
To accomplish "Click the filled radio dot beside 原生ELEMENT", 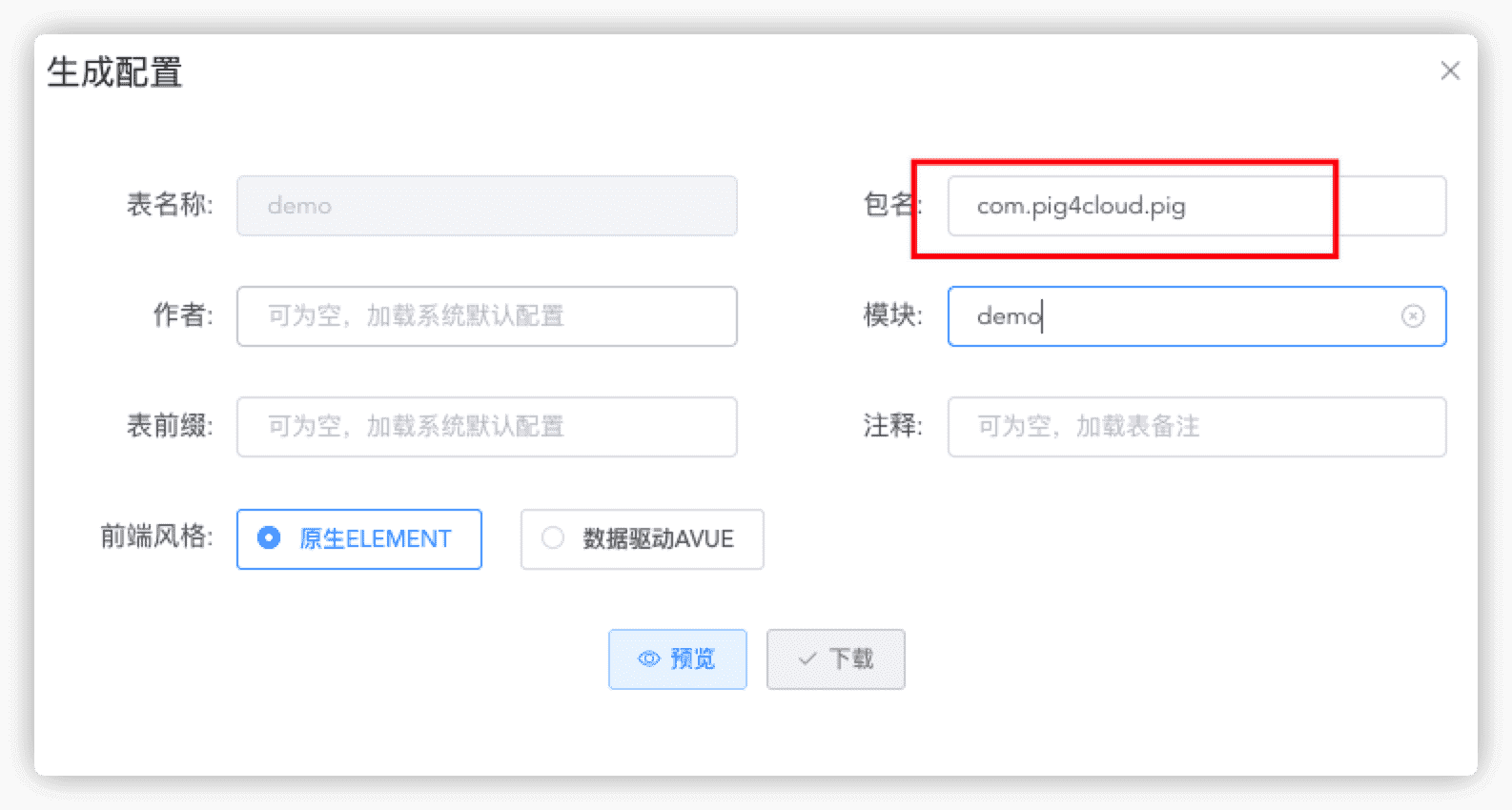I will [269, 538].
